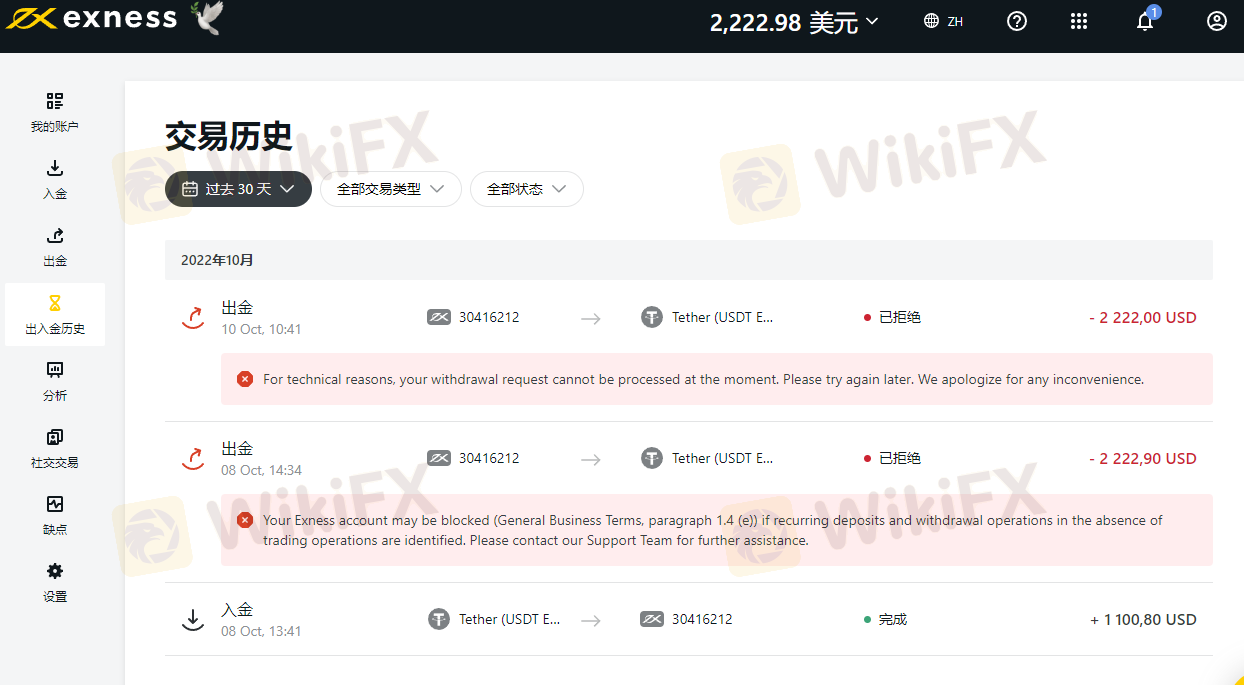Click deposit icon of 08 Oct, 13:41 row
Viewport: 1244px width, 685px height.
pyautogui.click(x=192, y=620)
